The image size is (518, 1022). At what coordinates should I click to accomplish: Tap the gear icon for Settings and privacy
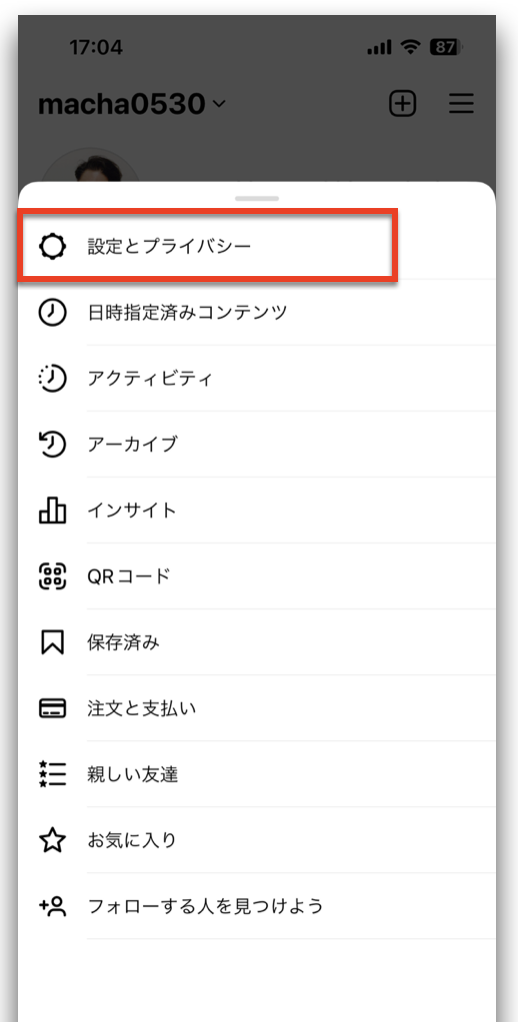52,247
